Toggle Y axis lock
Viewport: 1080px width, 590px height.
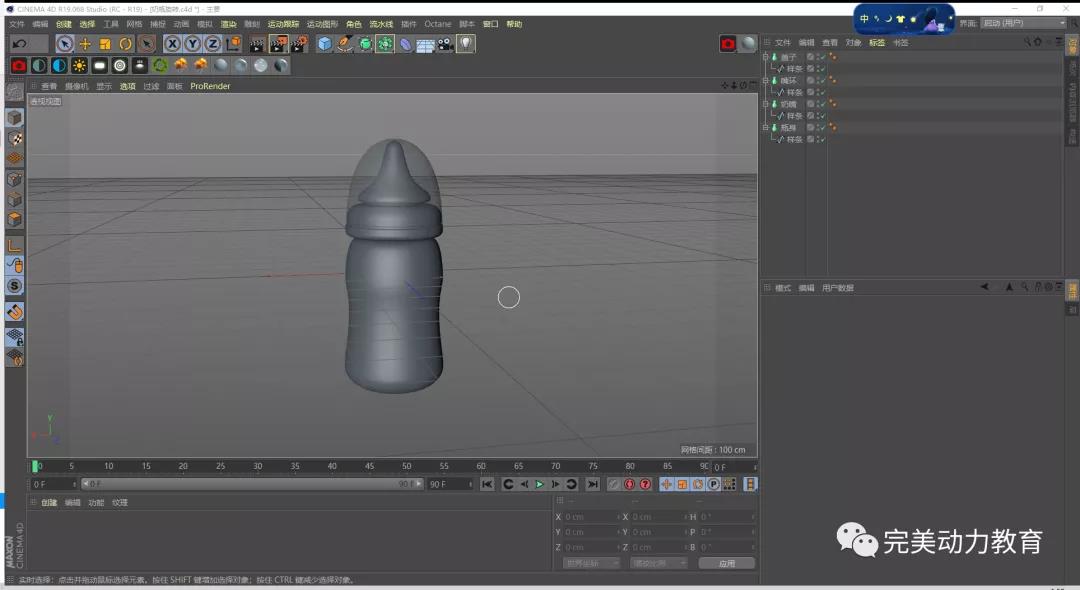[x=192, y=44]
